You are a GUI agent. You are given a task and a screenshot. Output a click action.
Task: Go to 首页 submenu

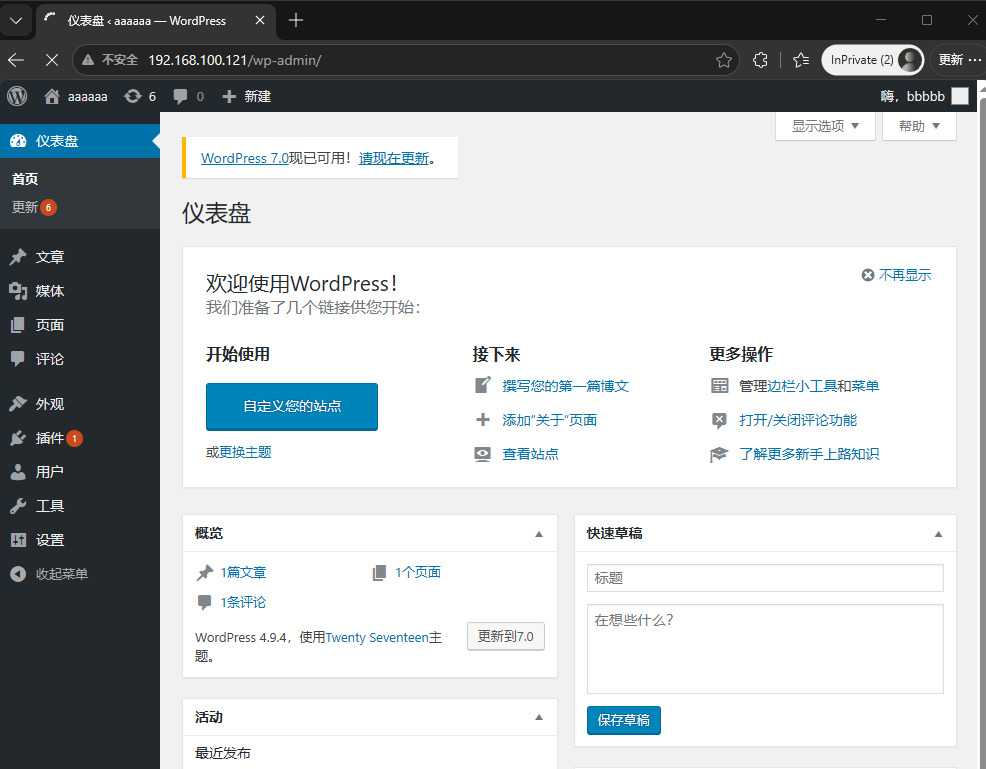pos(25,179)
